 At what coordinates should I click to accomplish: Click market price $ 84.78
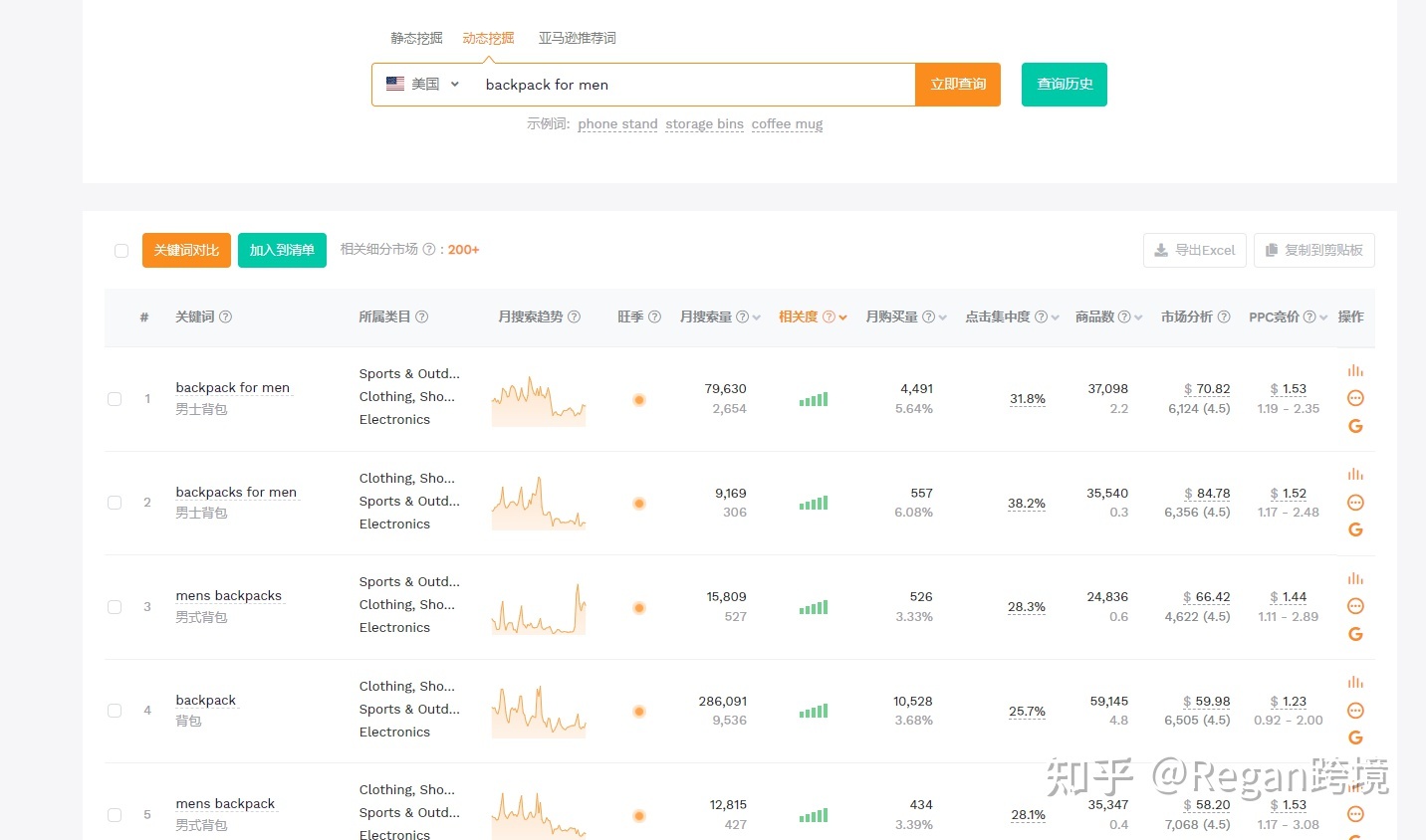click(1207, 494)
